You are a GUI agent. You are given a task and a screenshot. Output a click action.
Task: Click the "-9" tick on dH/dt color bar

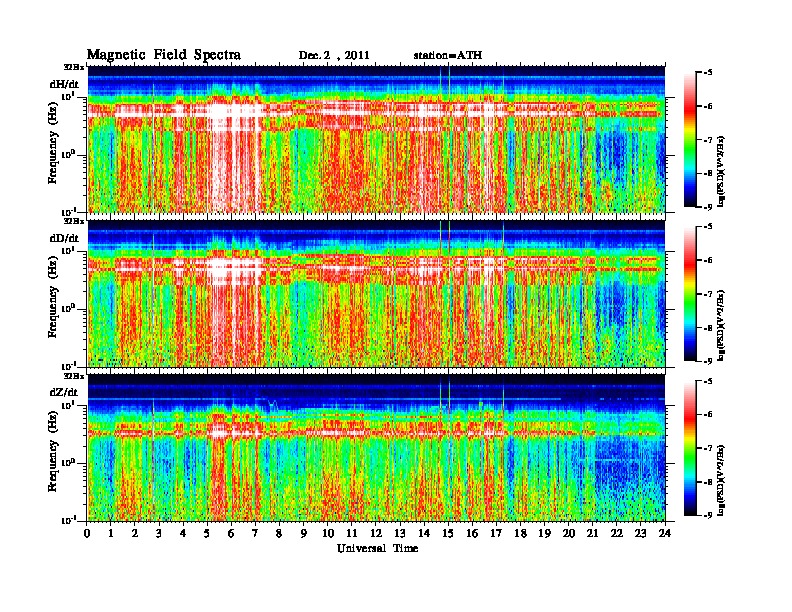tap(708, 207)
